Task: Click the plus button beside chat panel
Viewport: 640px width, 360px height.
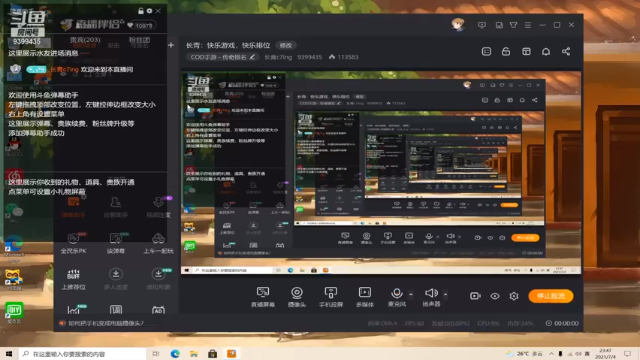Action: pos(171,45)
